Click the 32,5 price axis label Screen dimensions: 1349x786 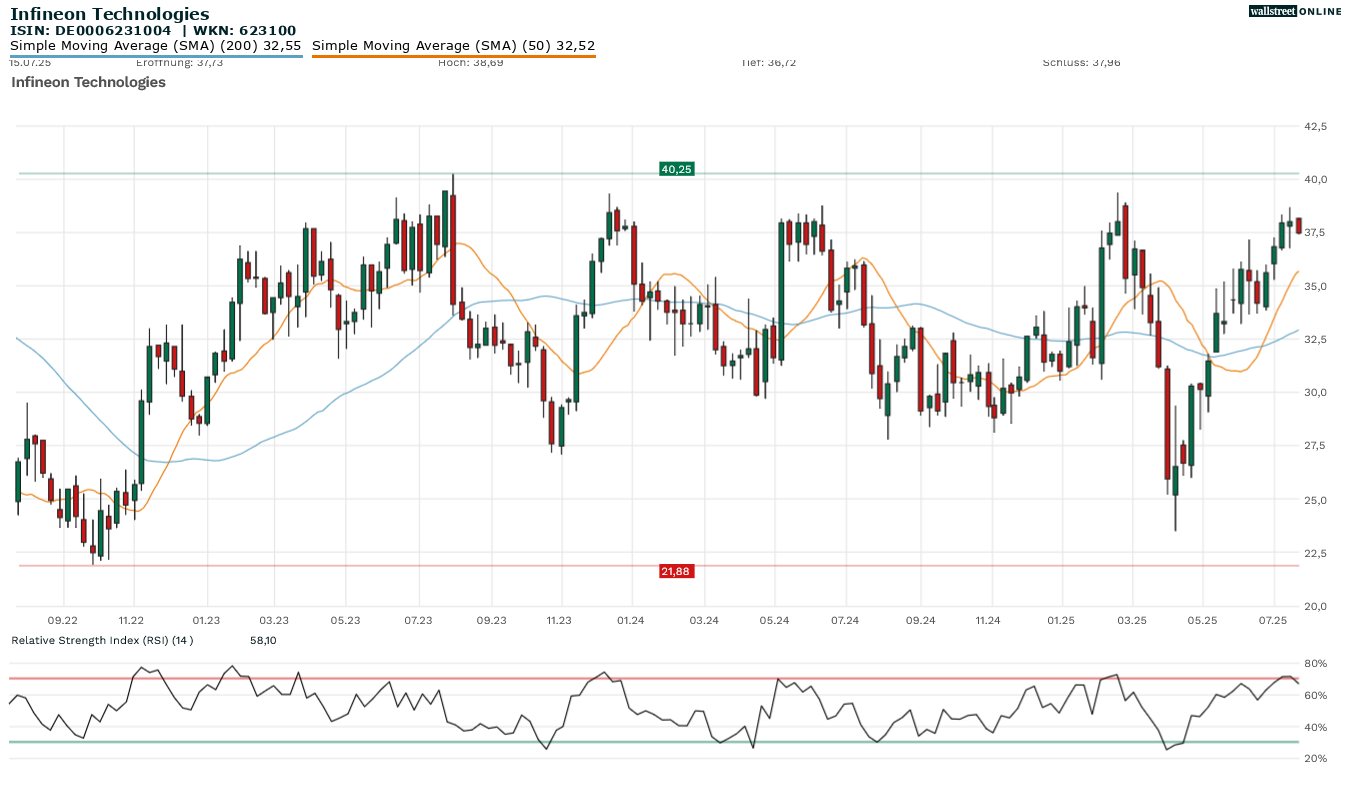tap(1315, 339)
